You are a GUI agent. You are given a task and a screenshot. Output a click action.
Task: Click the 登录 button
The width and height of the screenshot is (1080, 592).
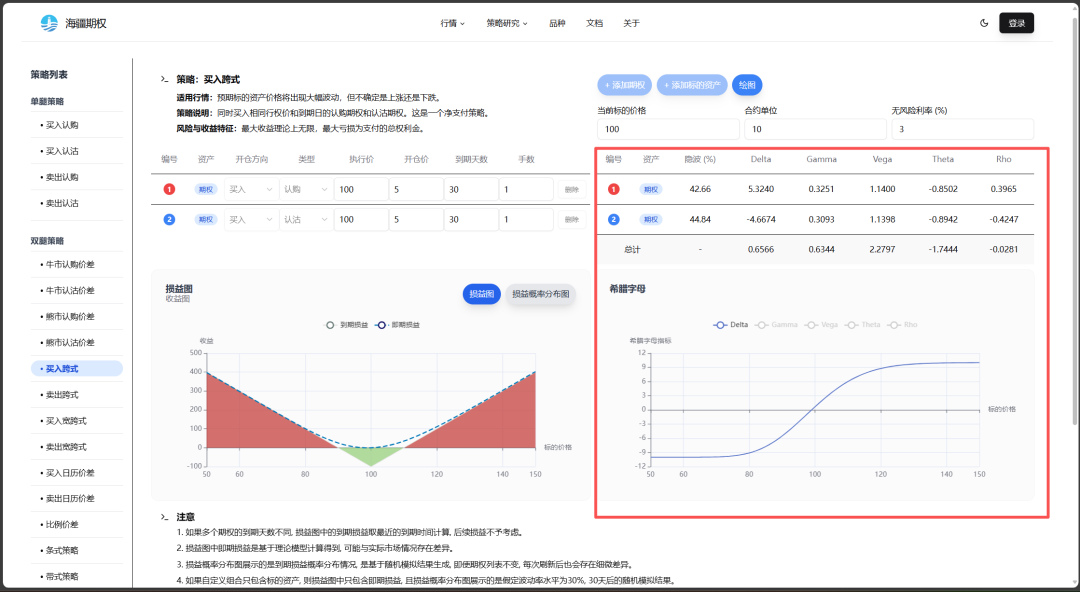pos(1016,23)
